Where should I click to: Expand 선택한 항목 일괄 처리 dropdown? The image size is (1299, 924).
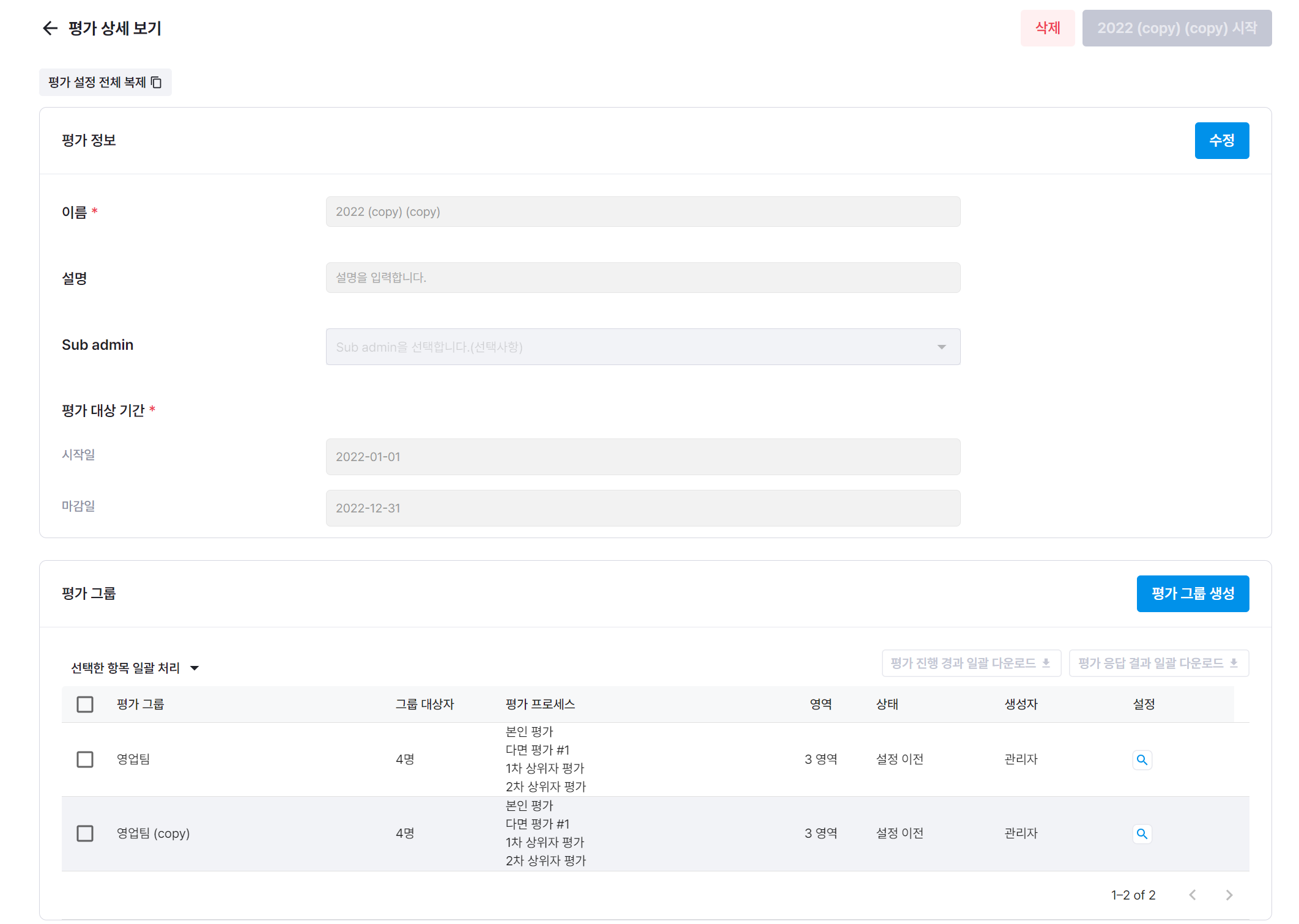(135, 668)
